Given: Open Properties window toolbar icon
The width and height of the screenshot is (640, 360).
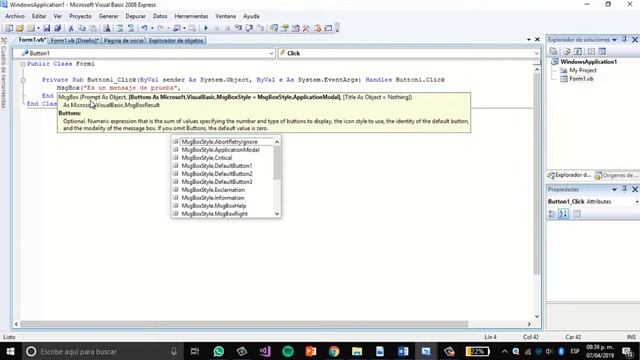Looking at the screenshot, I should (284, 28).
